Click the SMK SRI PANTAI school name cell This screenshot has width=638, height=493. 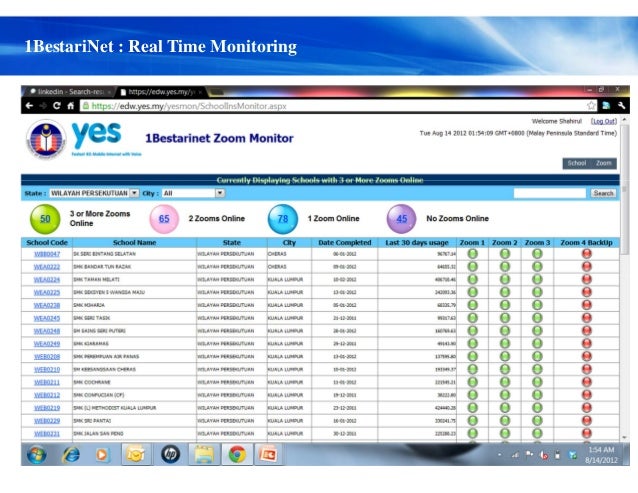point(134,421)
